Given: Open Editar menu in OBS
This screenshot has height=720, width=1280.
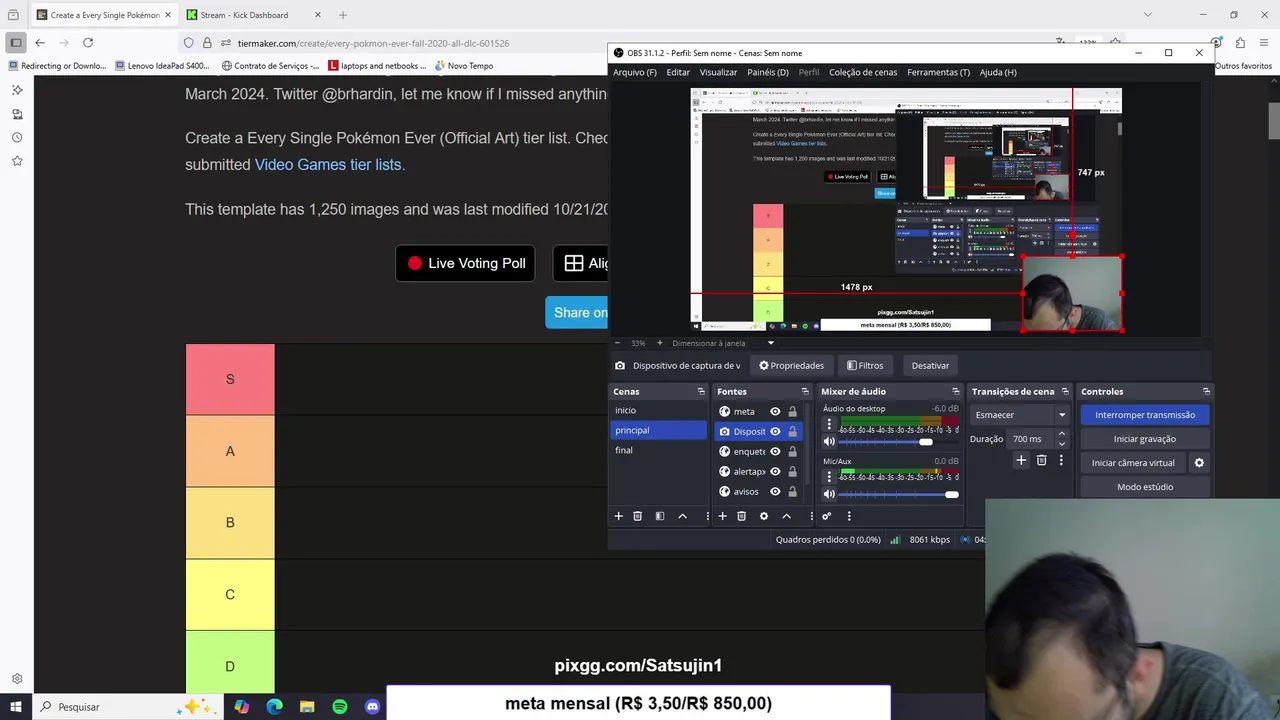Looking at the screenshot, I should 678,72.
